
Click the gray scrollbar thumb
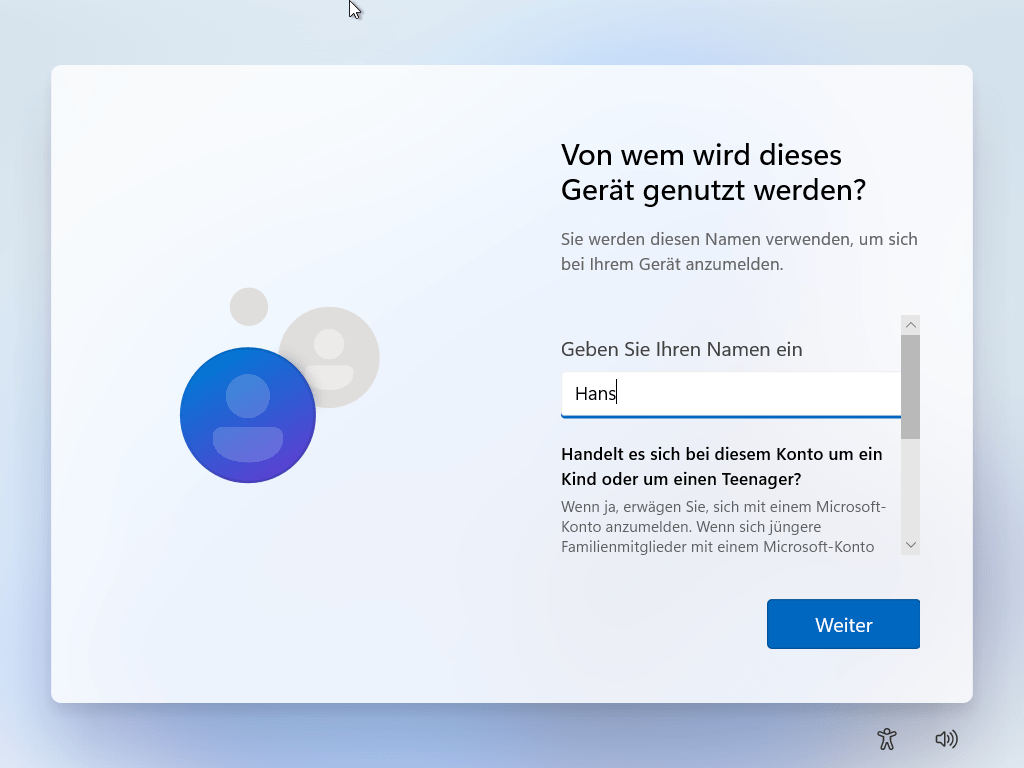tap(910, 387)
